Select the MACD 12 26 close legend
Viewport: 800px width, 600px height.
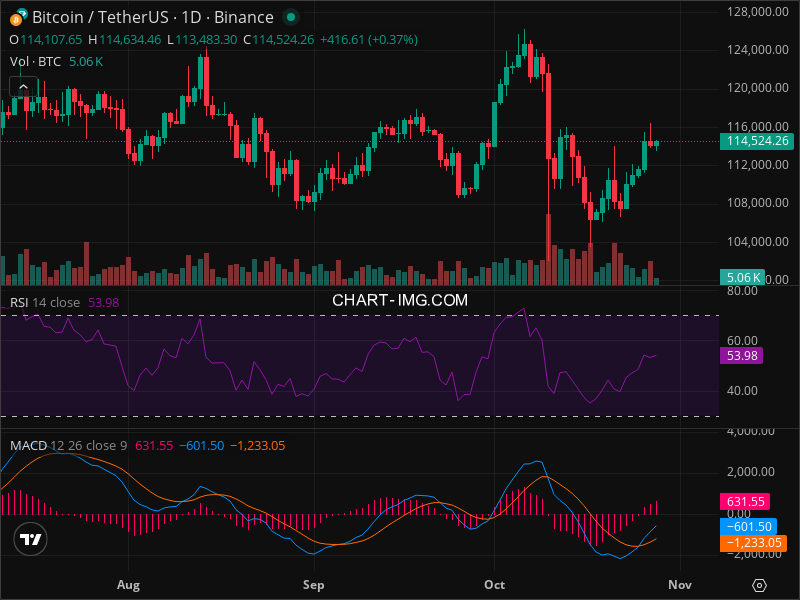68,445
